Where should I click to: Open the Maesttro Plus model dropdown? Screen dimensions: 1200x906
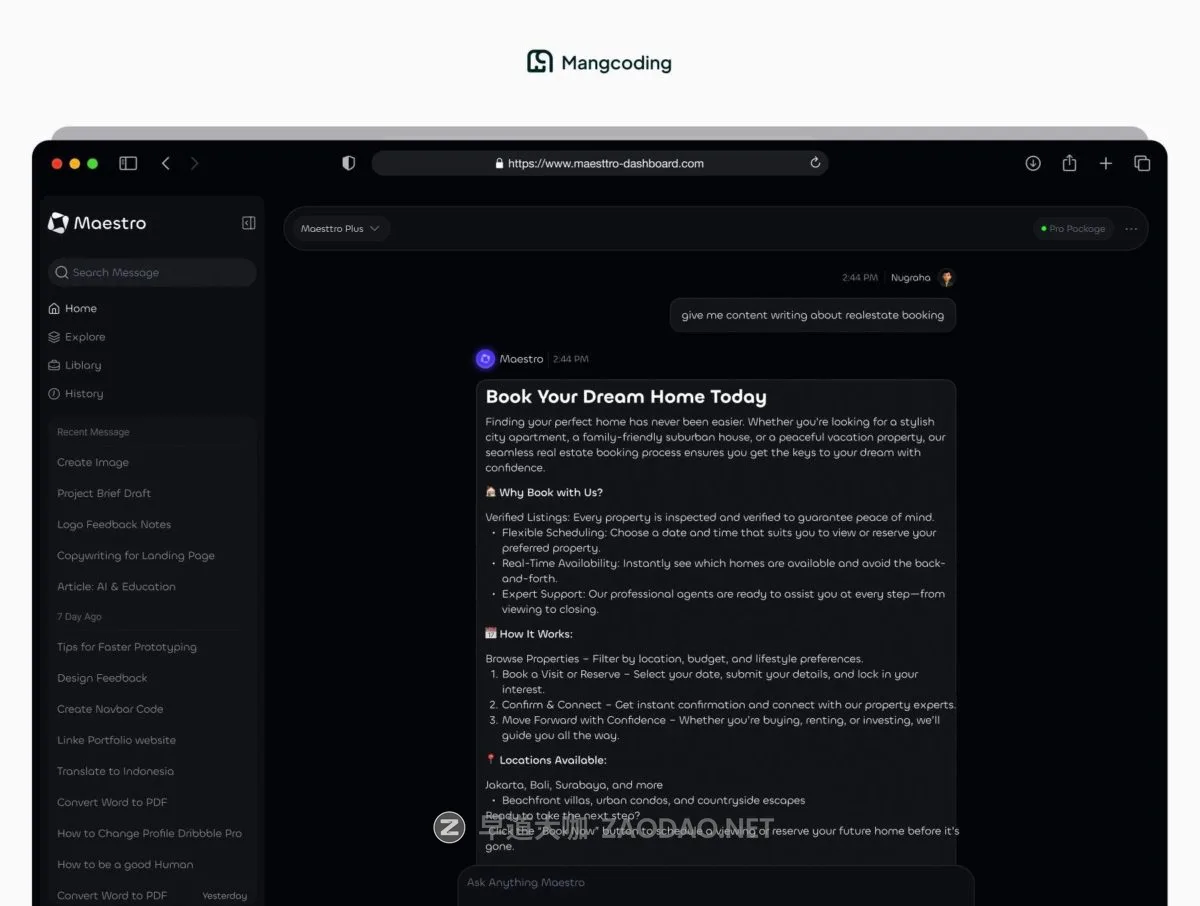click(340, 229)
